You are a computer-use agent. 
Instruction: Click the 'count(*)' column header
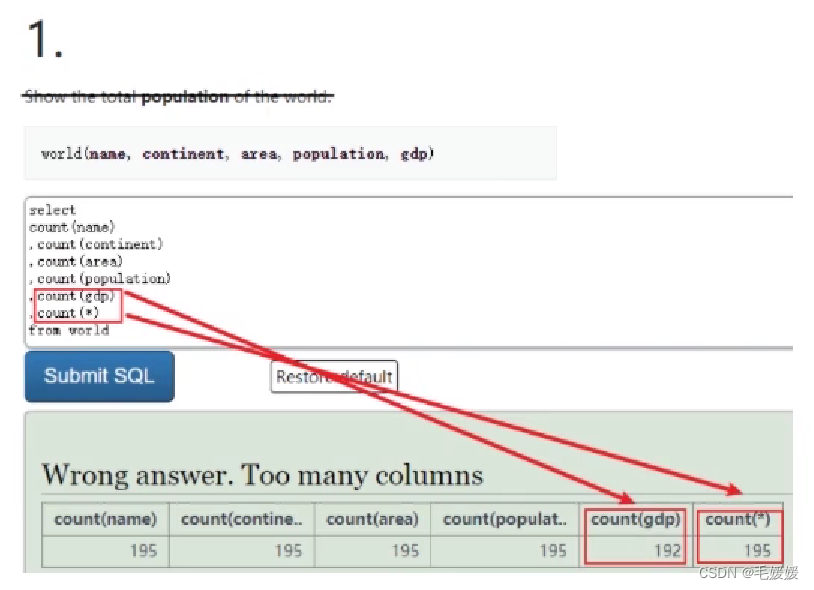tap(738, 519)
